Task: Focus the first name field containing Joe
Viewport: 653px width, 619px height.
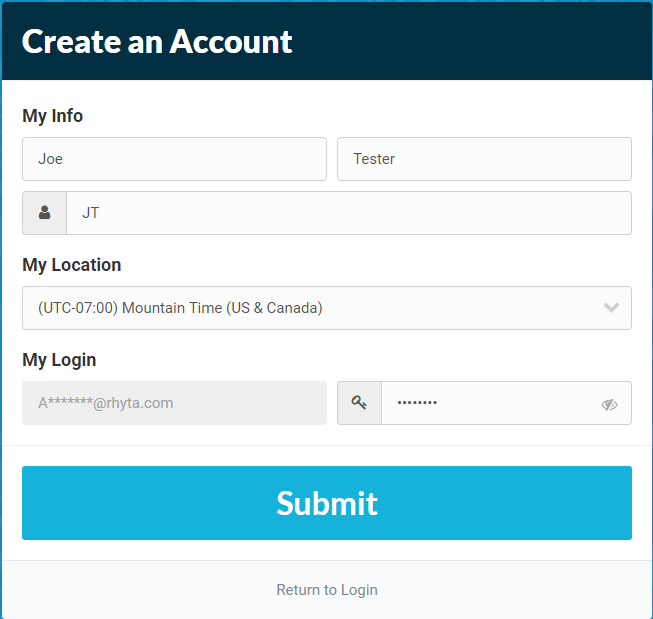Action: [x=174, y=159]
